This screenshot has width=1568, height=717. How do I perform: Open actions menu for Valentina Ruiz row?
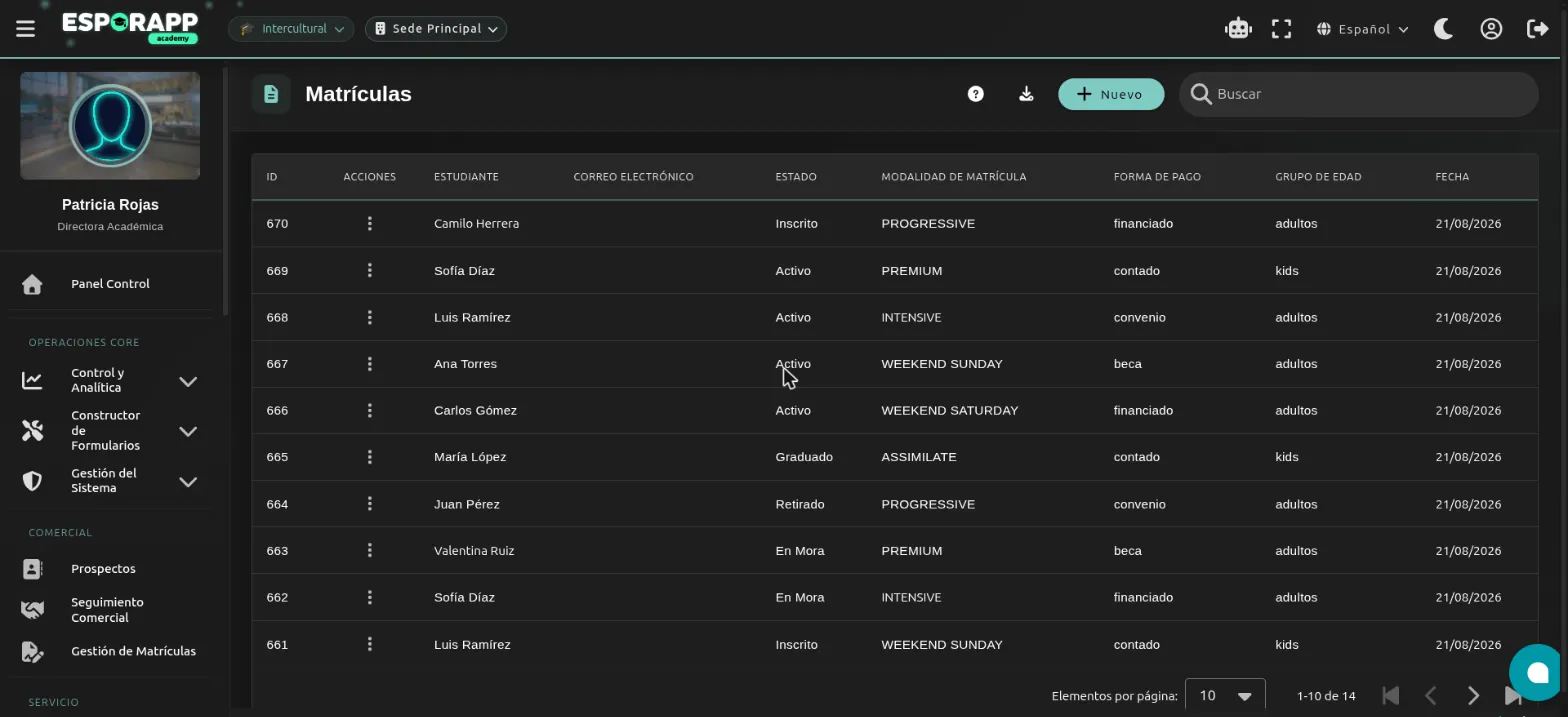pos(370,551)
